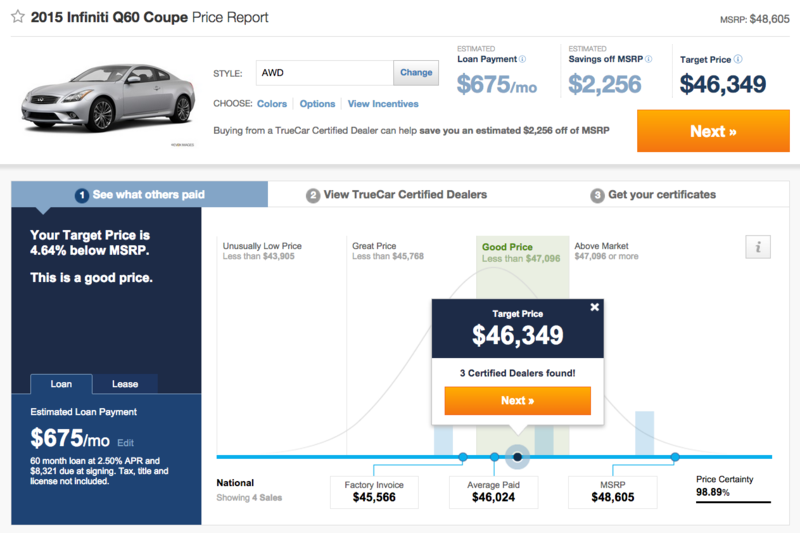Screen dimensions: 800x533
Task: Click the $2,256 savings amount
Action: point(605,84)
